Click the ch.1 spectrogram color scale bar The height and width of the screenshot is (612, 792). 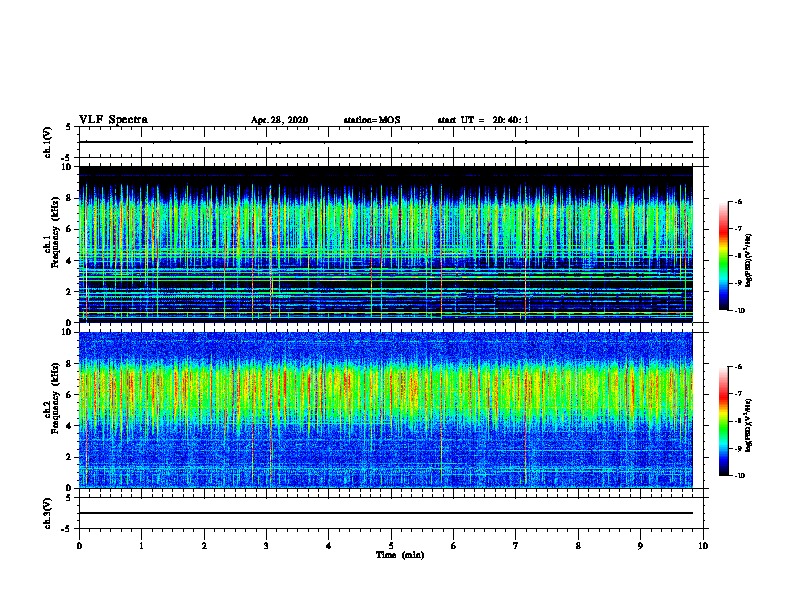pyautogui.click(x=724, y=256)
